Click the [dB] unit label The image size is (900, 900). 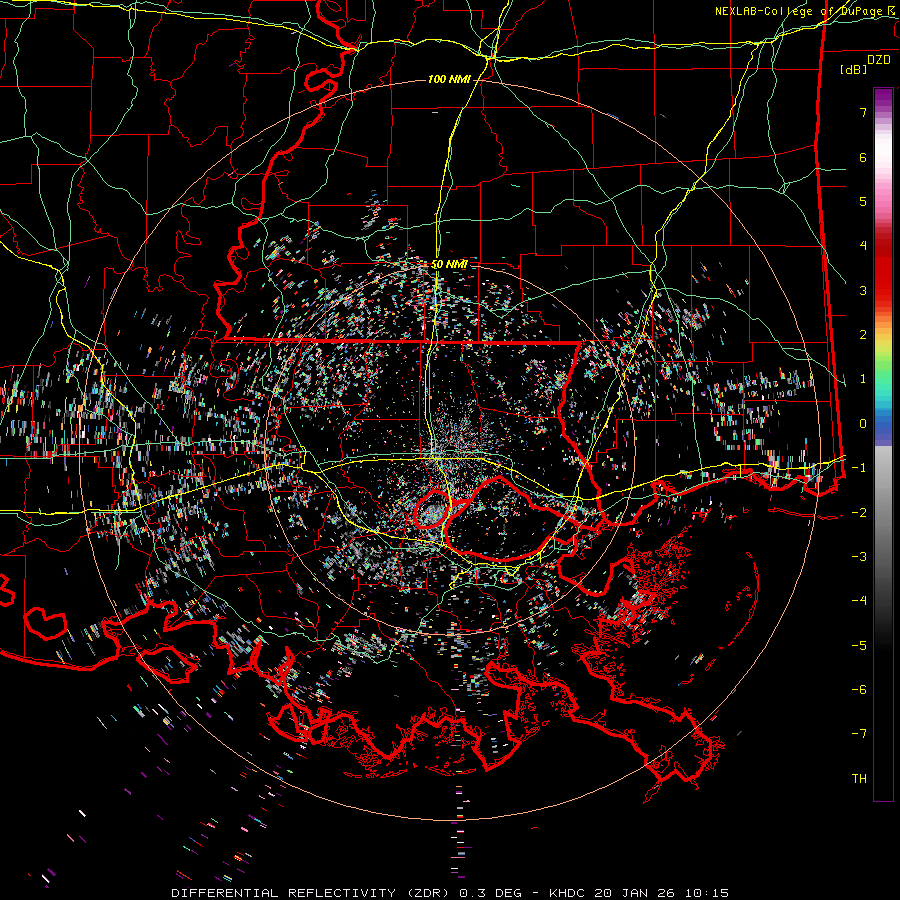tap(853, 69)
